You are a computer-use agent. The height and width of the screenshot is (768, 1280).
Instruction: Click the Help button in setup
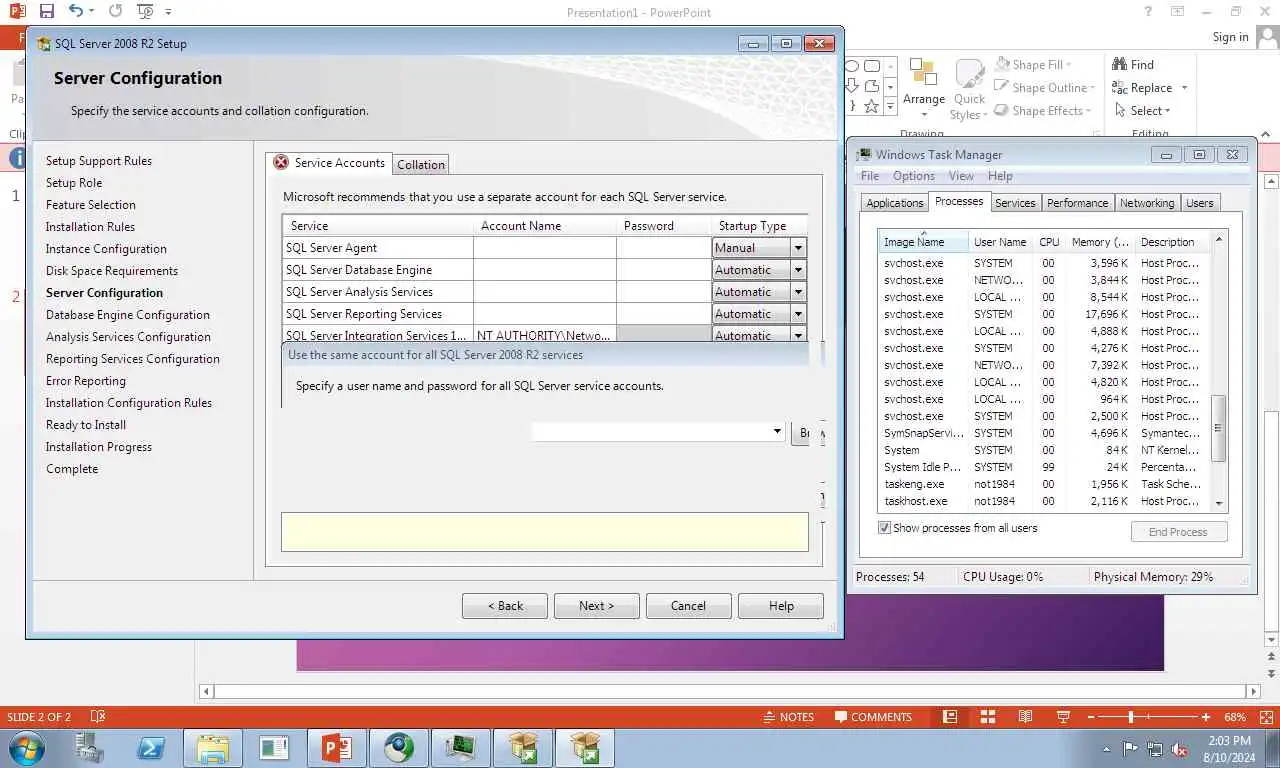click(781, 606)
